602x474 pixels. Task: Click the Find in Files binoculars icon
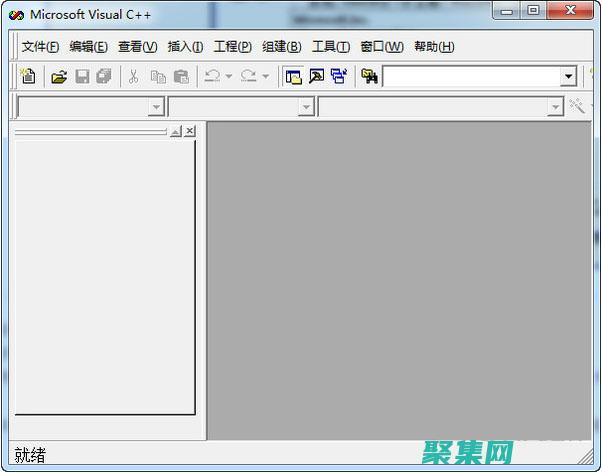click(x=369, y=76)
